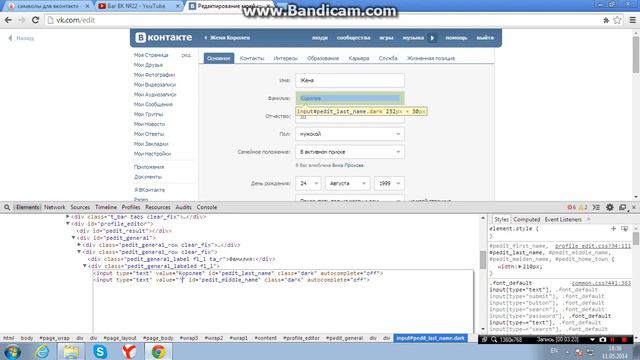Click the page vertical scrollbar thumb
This screenshot has width=640, height=360.
tap(636, 55)
